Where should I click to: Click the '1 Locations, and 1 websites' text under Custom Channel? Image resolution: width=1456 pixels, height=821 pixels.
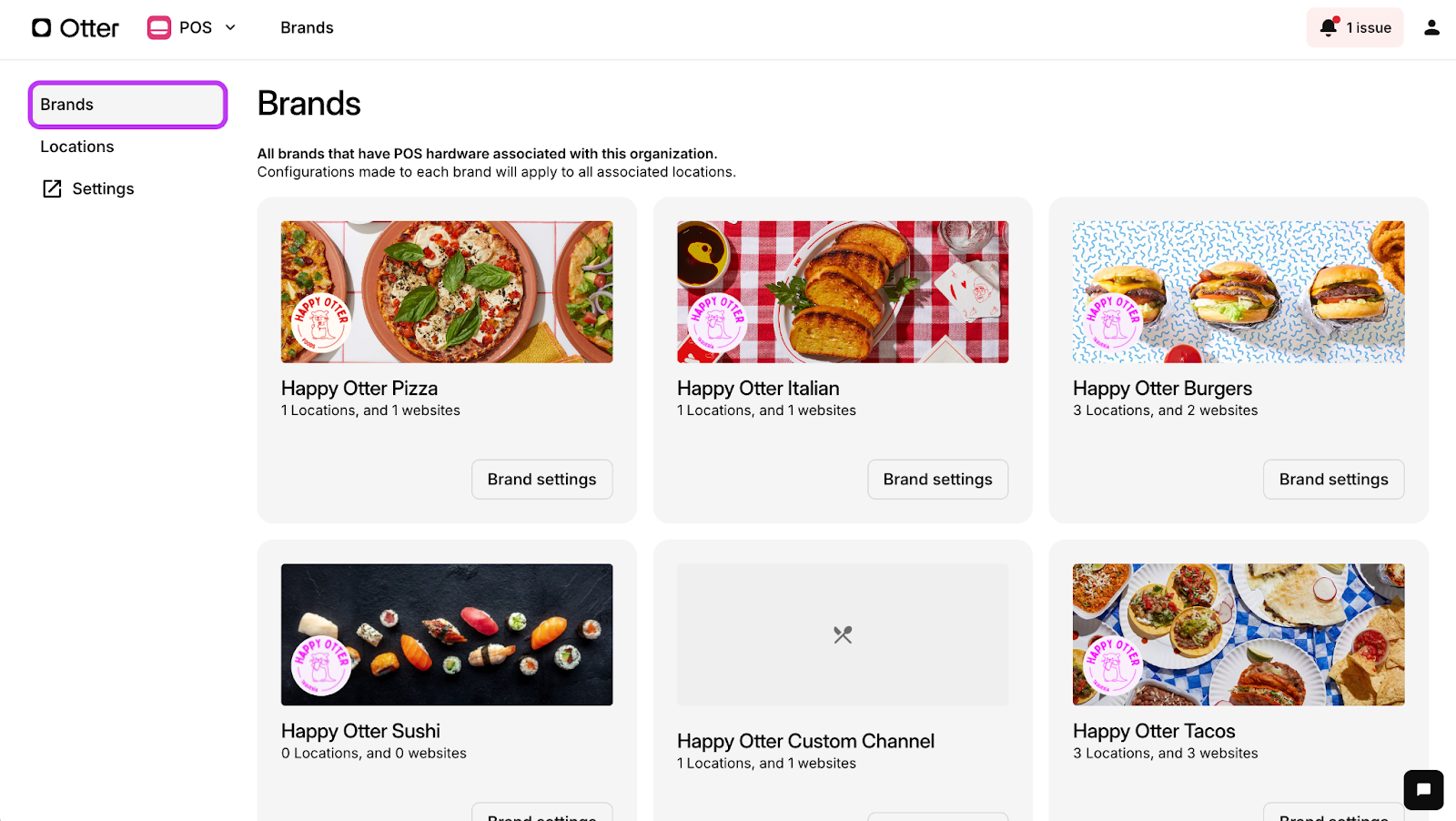[x=766, y=764]
